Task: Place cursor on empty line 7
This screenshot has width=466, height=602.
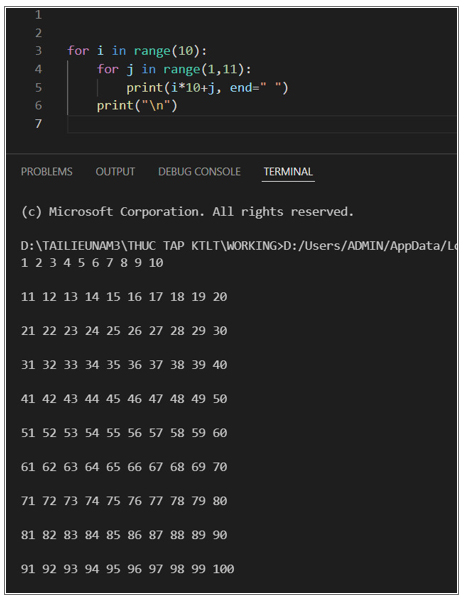Action: click(x=261, y=124)
